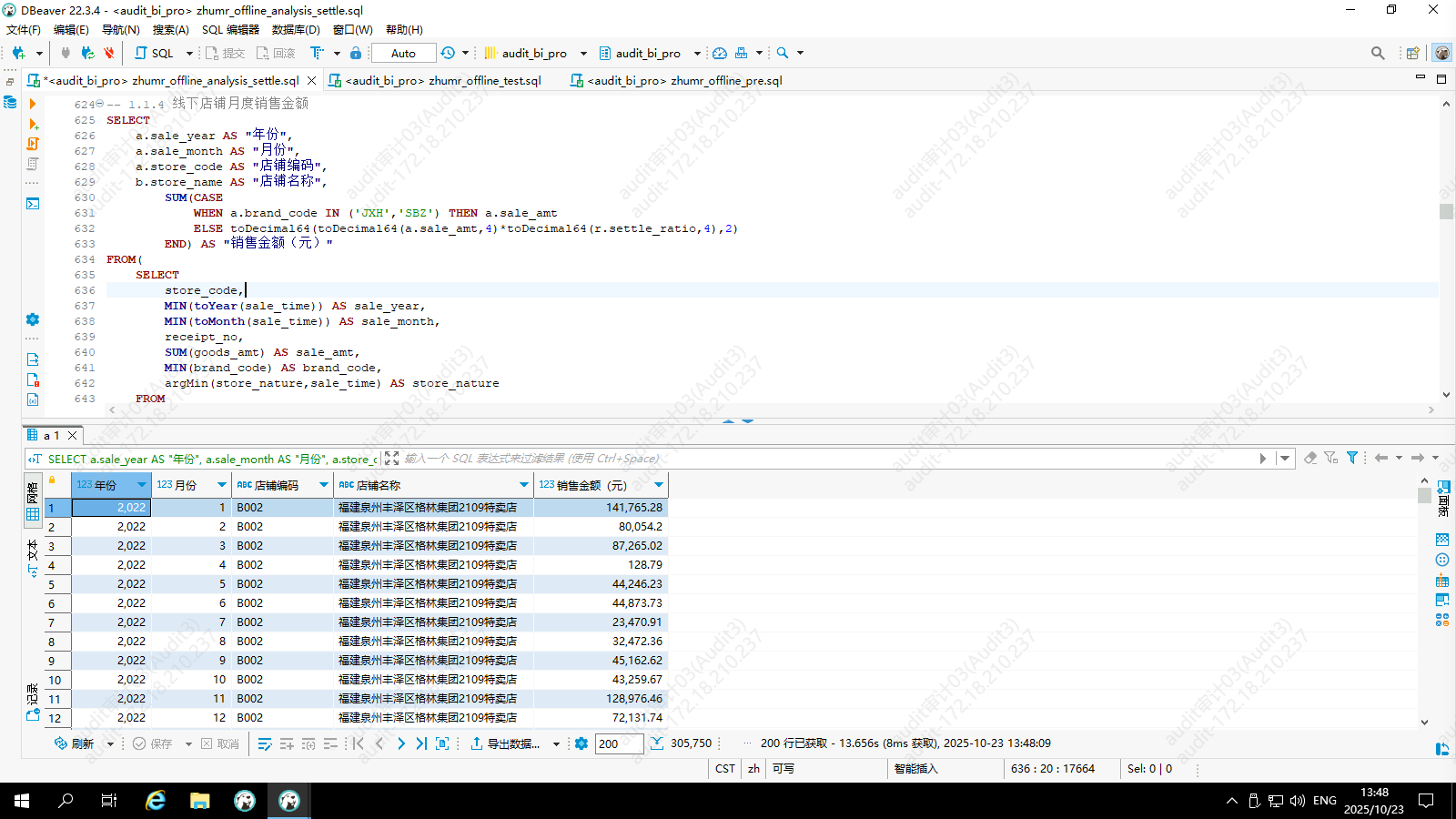Click the disconnect plug icon in toolbar
The height and width of the screenshot is (819, 1456).
point(108,53)
